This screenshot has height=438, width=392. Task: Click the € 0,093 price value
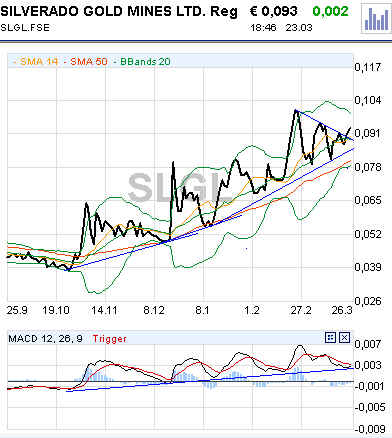273,12
